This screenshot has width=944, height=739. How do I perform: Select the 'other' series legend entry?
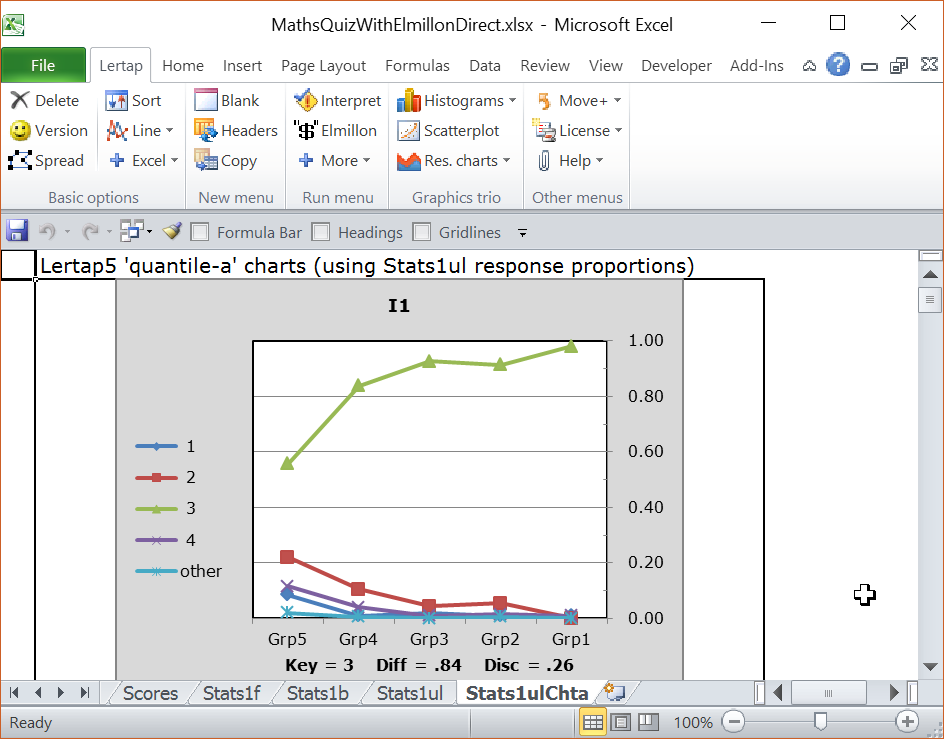(178, 571)
